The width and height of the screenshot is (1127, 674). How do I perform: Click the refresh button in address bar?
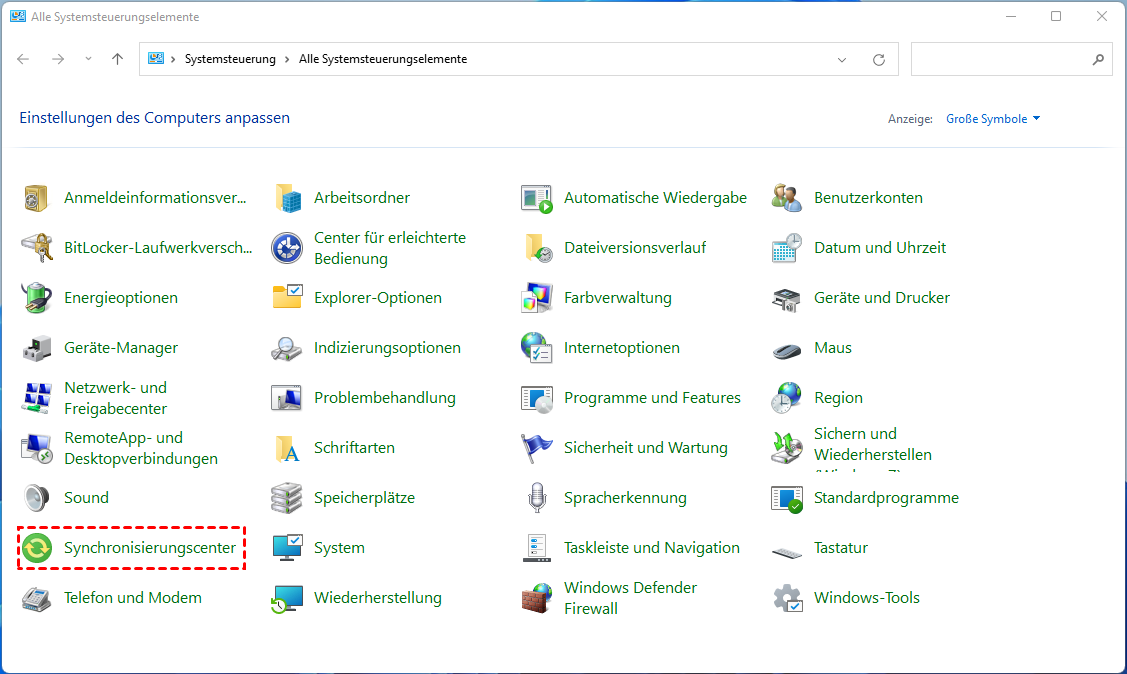tap(879, 59)
